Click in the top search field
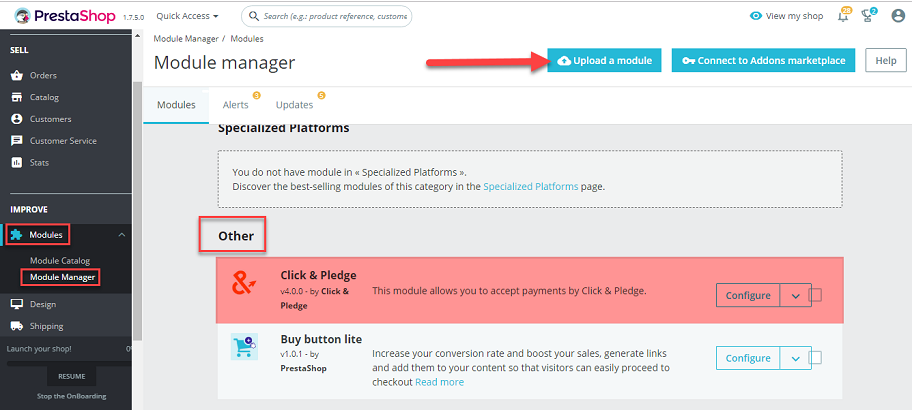The height and width of the screenshot is (410, 912). pyautogui.click(x=326, y=16)
